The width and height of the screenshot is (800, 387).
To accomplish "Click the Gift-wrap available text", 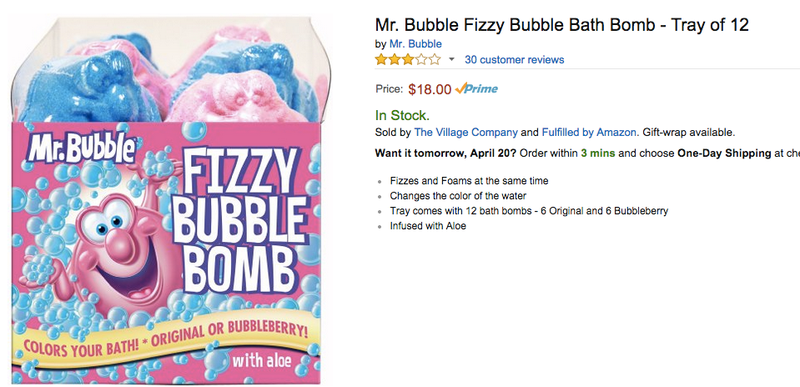I will click(x=689, y=133).
